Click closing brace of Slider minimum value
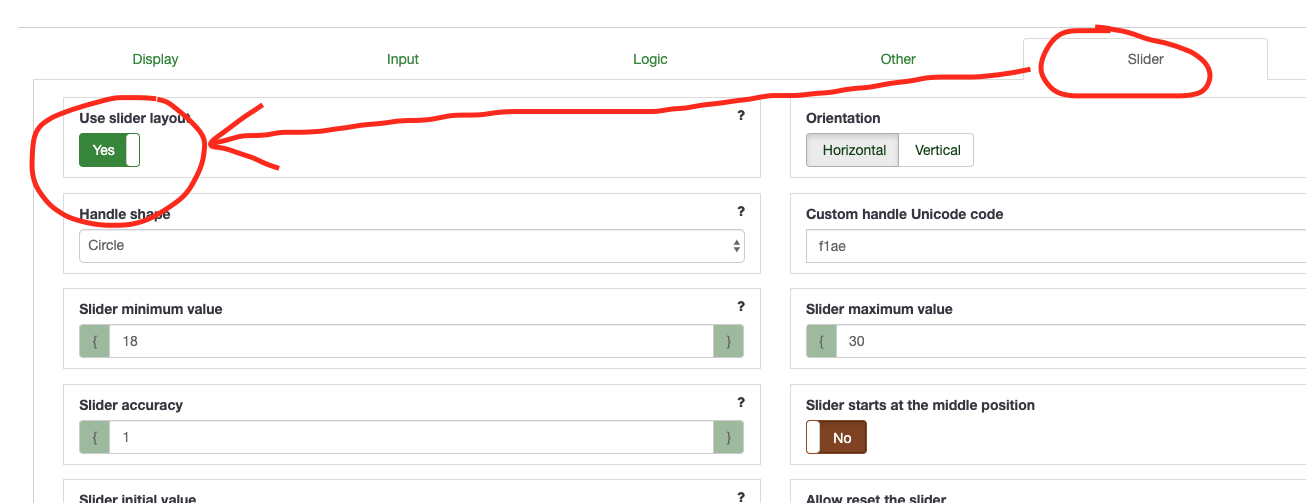 [728, 341]
